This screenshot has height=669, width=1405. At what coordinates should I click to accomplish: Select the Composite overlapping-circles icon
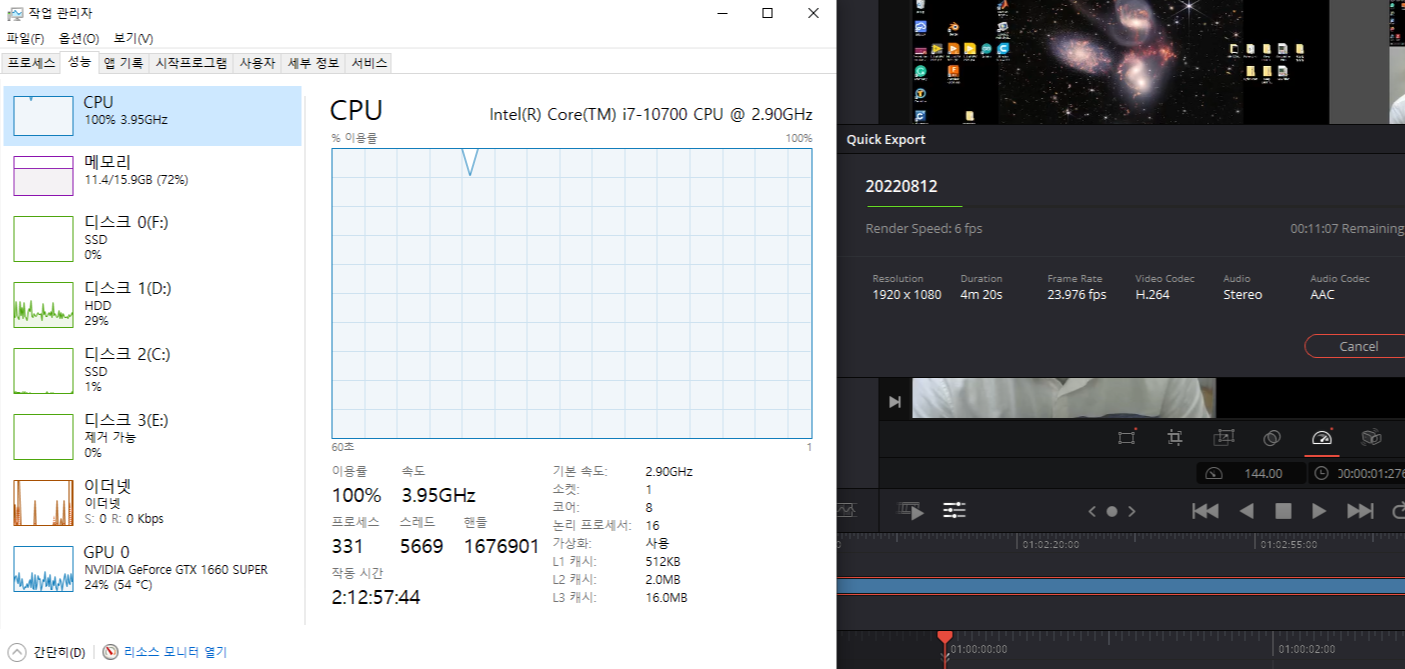(1272, 438)
